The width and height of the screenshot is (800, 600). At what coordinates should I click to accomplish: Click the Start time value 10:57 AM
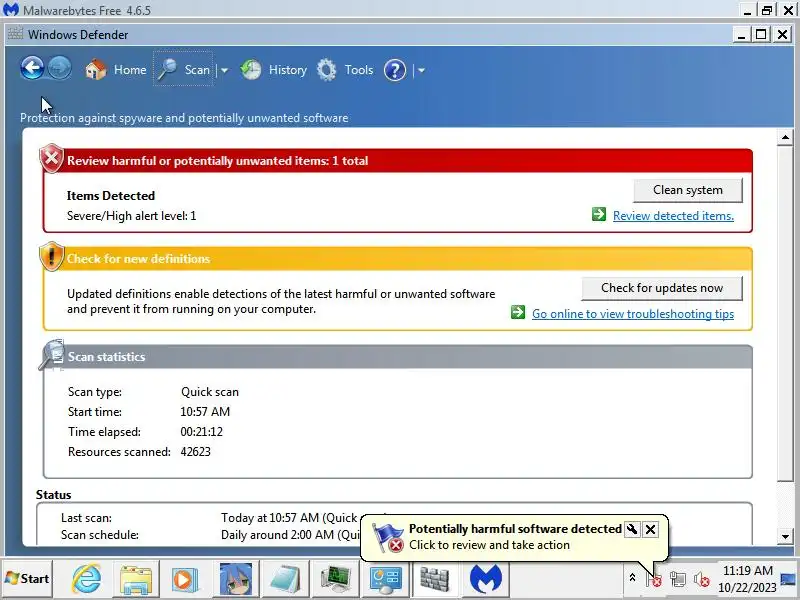[205, 412]
